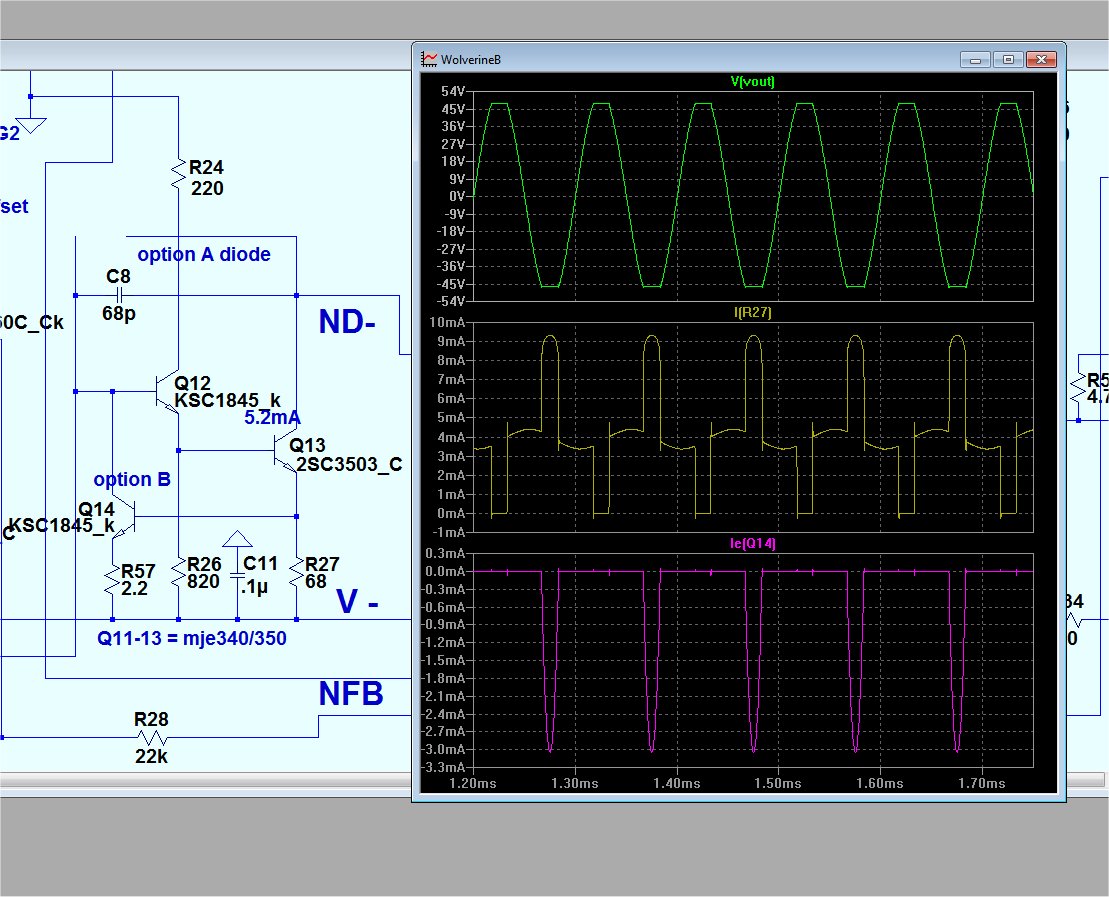Click the 0.0mA axis label in Ie(Q14) pane
Image resolution: width=1109 pixels, height=897 pixels.
(x=445, y=572)
